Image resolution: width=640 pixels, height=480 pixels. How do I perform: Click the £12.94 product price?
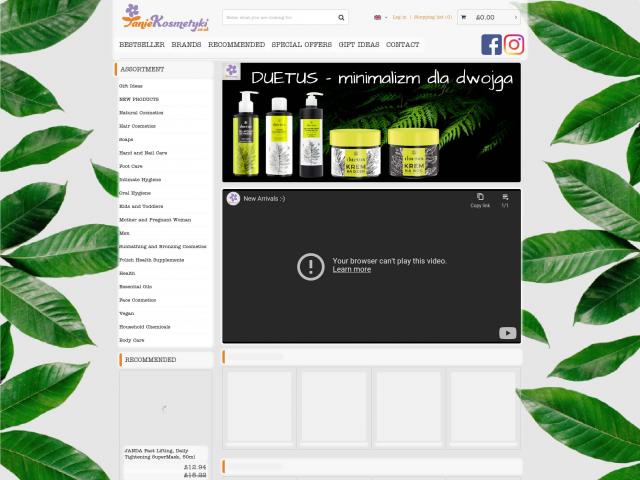(x=195, y=467)
